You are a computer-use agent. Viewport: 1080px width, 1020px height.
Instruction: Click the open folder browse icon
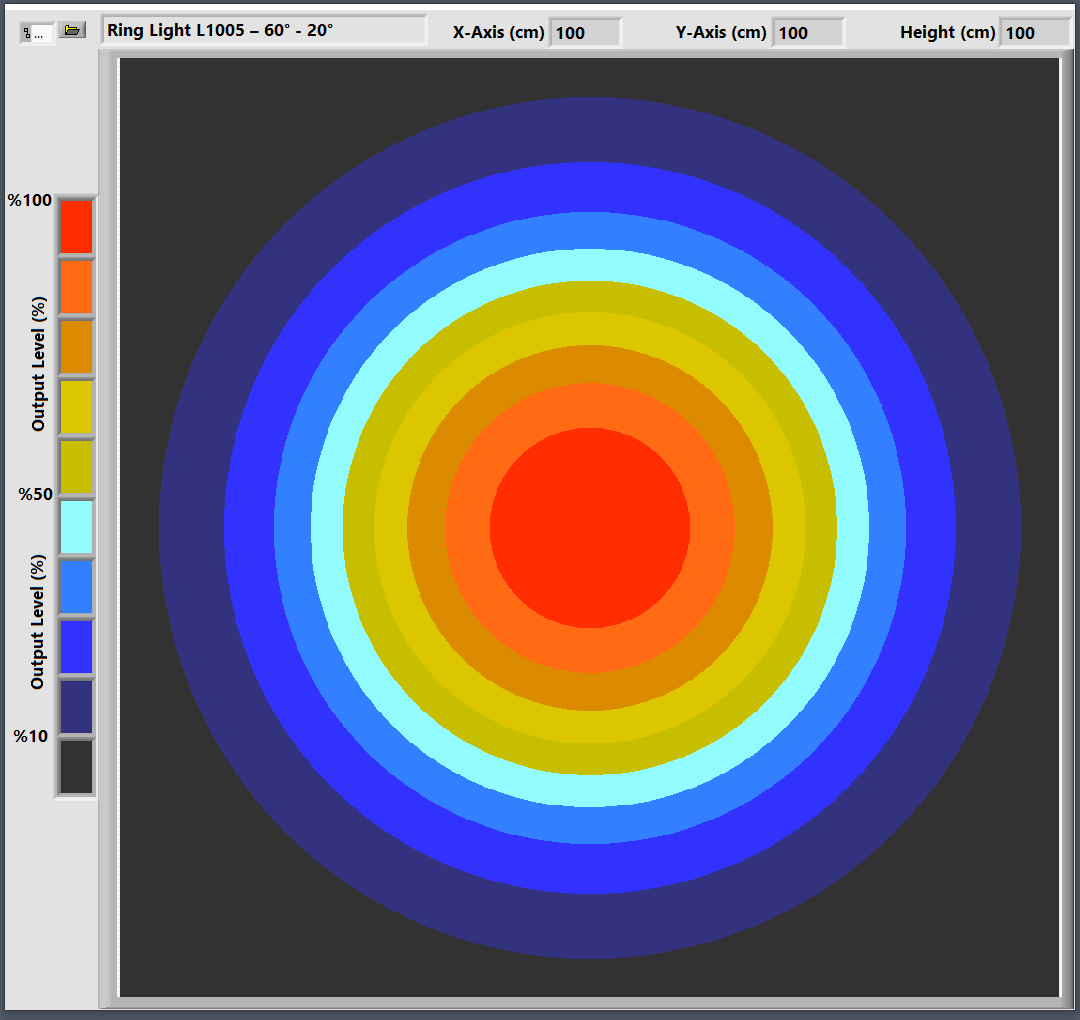(72, 30)
